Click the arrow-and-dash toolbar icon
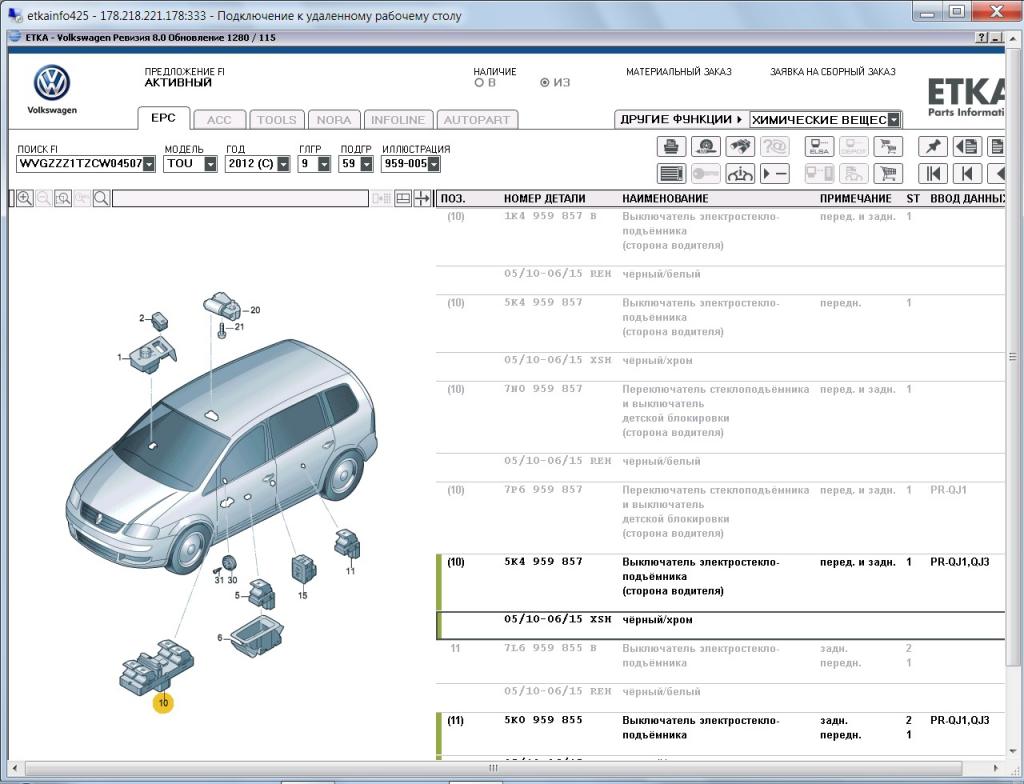This screenshot has height=784, width=1024. [x=775, y=173]
